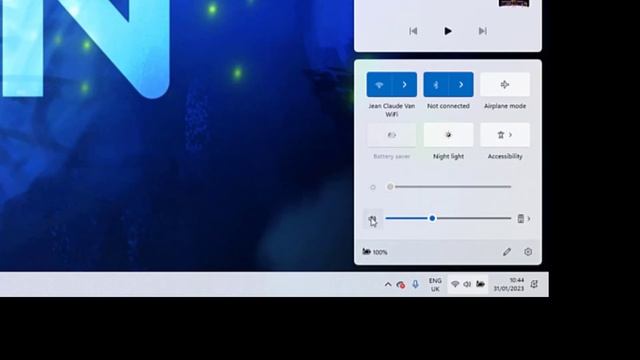Viewport: 640px width, 360px height.
Task: Select a sound output device
Action: (524, 219)
